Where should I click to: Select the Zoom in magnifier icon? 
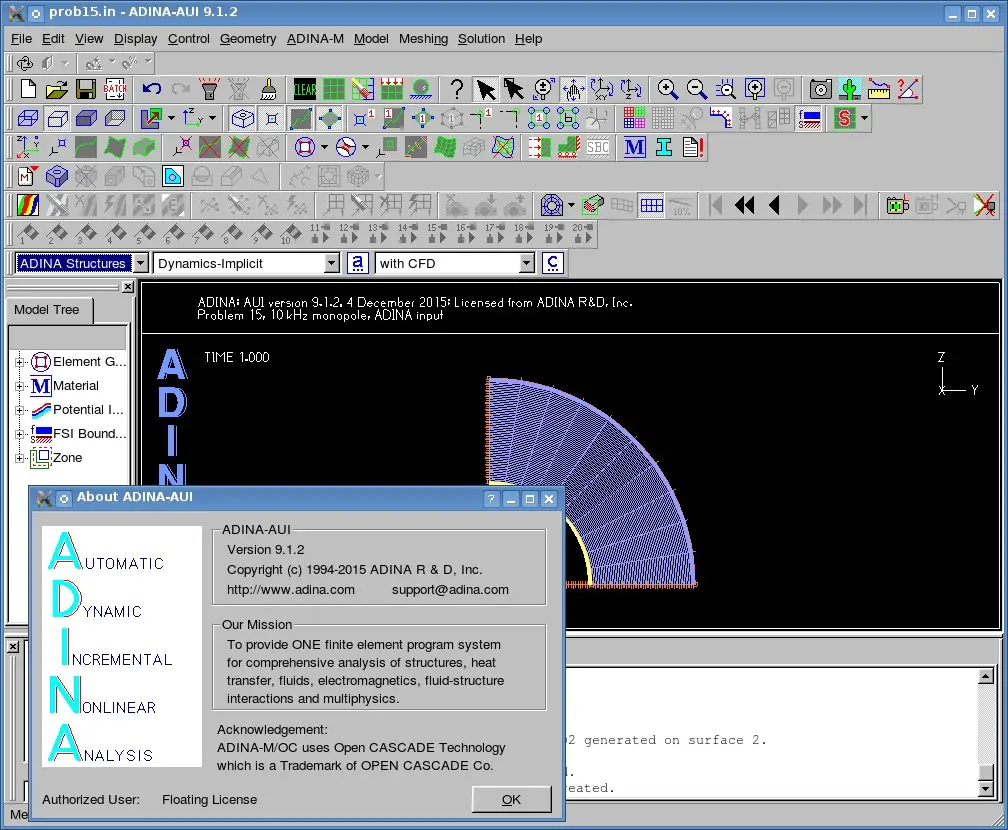coord(667,89)
